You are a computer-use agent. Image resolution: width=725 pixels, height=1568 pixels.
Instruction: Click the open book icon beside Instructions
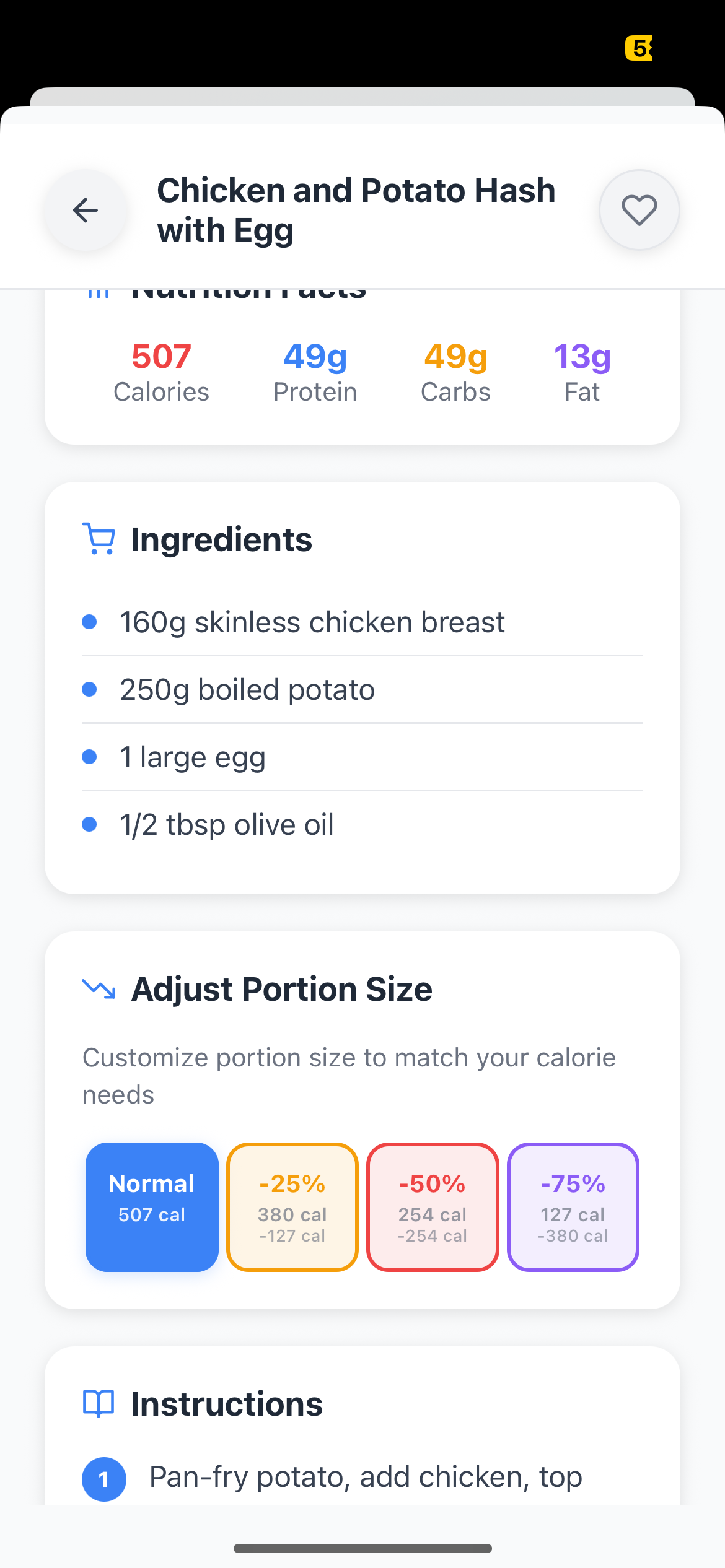[x=99, y=1403]
